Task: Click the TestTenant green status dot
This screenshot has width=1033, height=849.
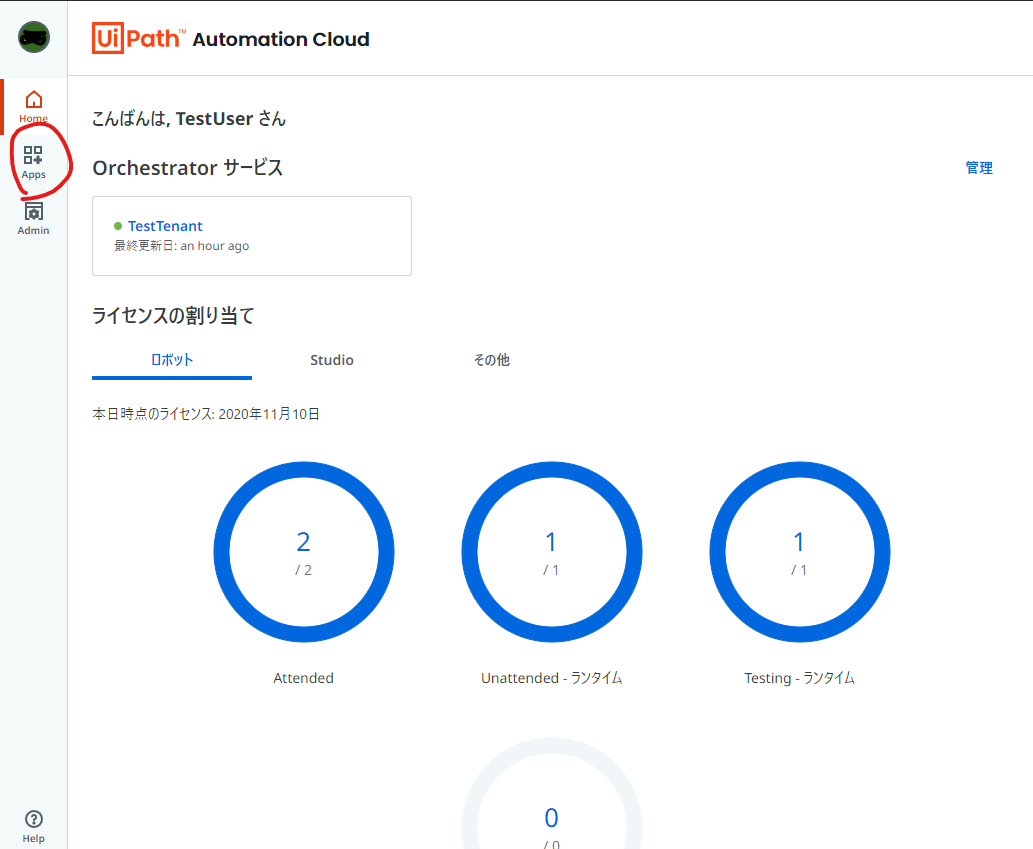Action: pyautogui.click(x=118, y=226)
